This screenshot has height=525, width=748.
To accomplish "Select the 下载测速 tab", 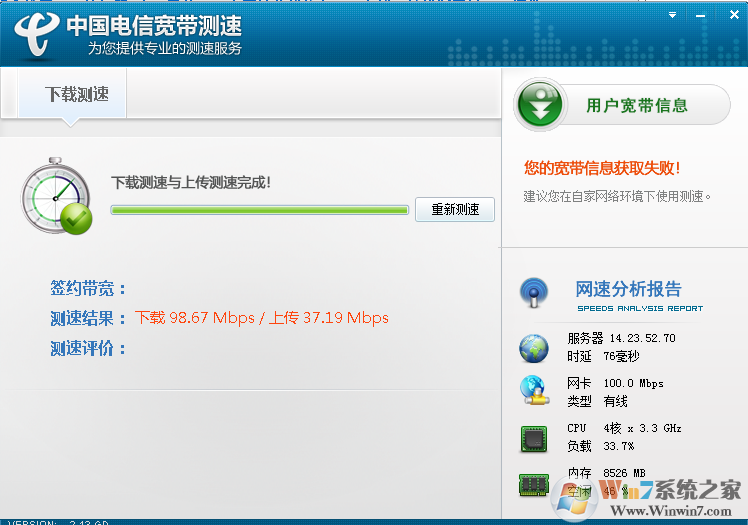I will click(x=72, y=94).
